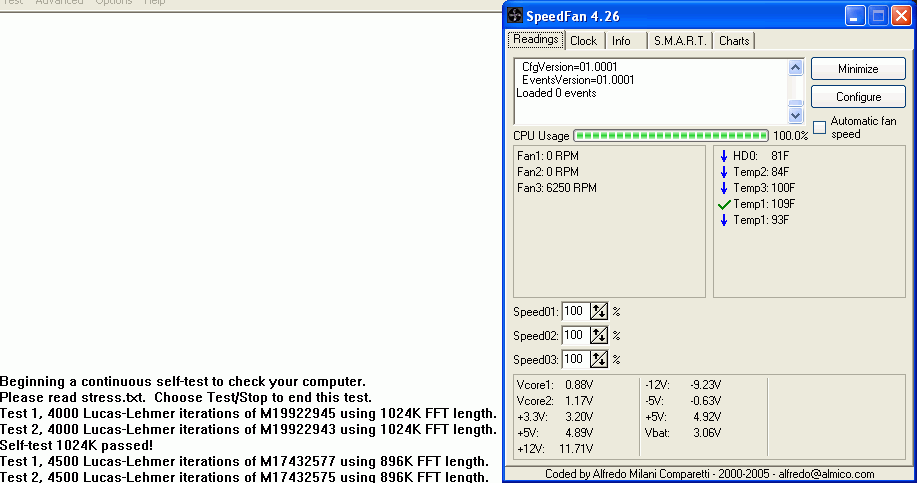Open the Info tab
This screenshot has width=917, height=483.
(x=621, y=41)
